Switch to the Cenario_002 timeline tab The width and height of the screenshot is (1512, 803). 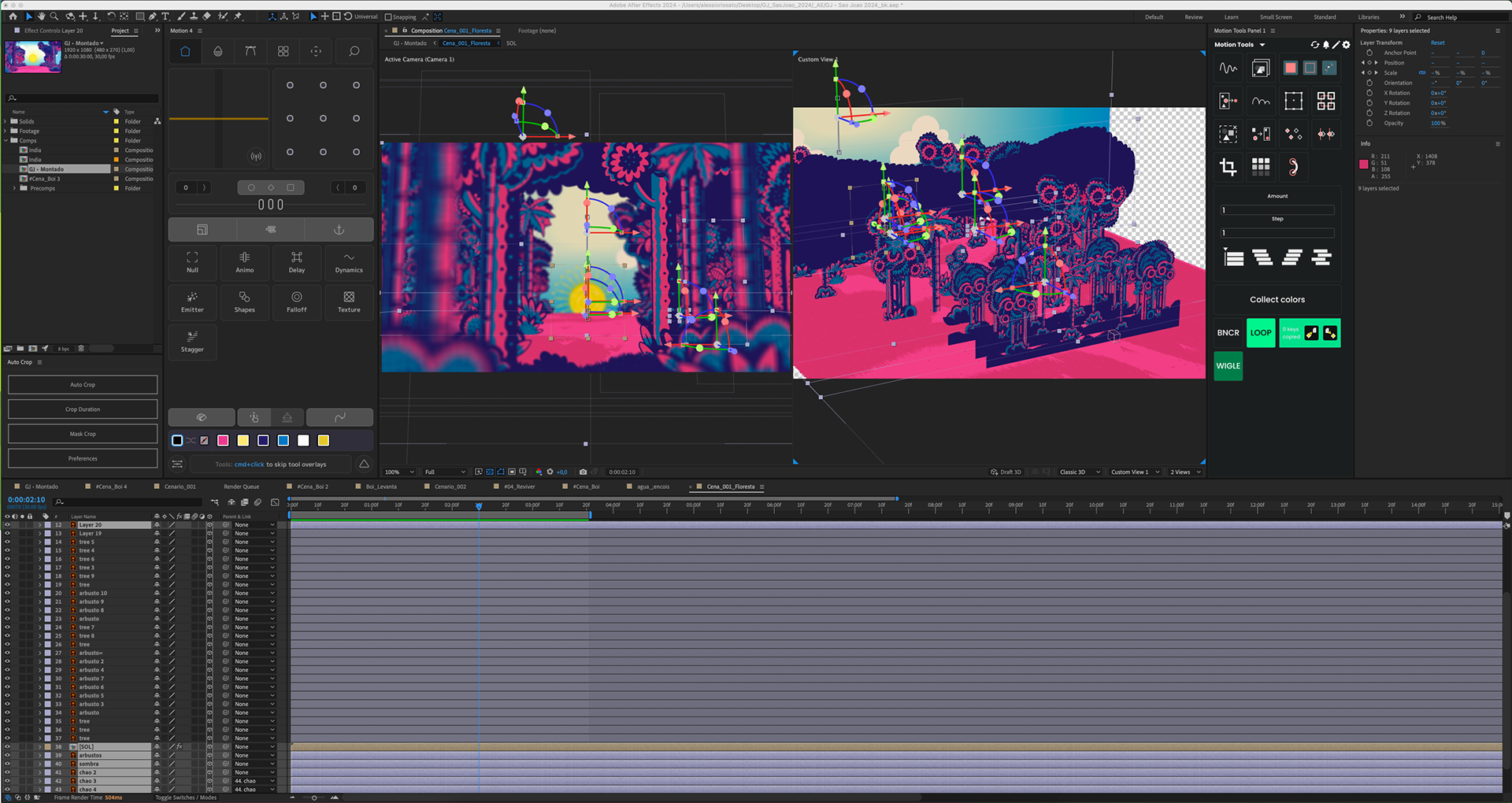point(450,487)
